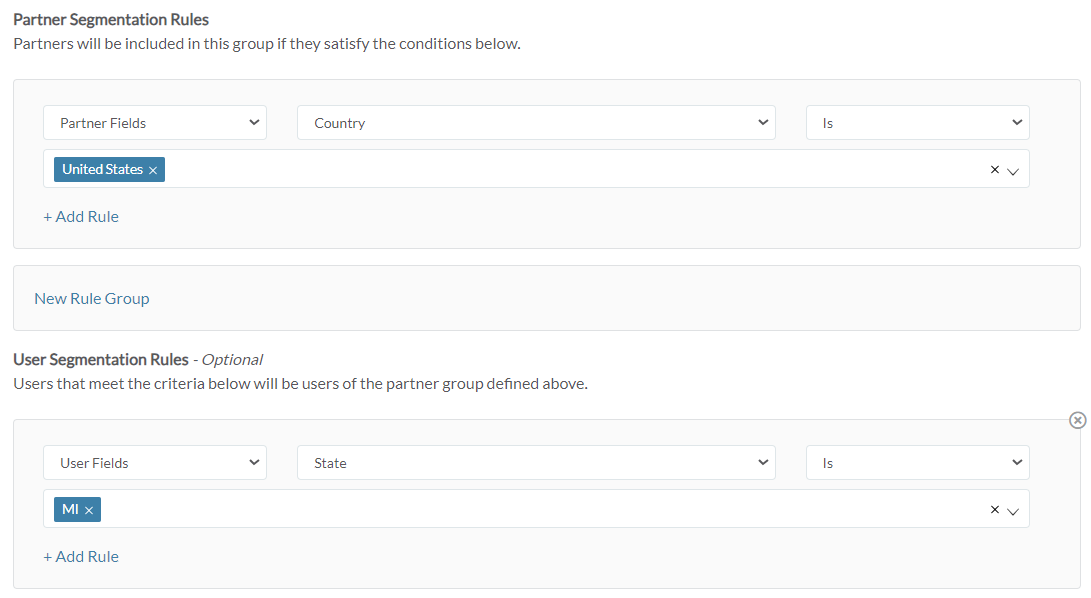This screenshot has height=598, width=1091.
Task: Click Add Rule under user segmentation
Action: (x=81, y=556)
